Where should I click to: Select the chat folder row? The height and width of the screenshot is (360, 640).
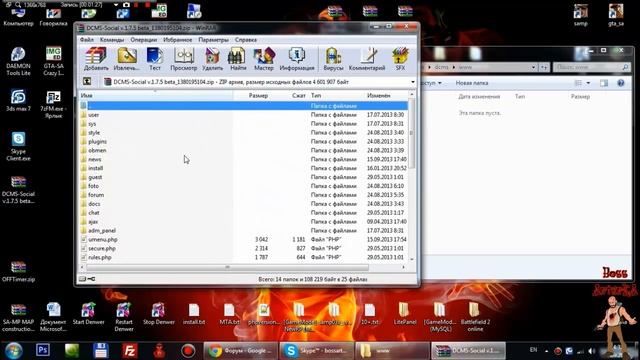(243, 213)
